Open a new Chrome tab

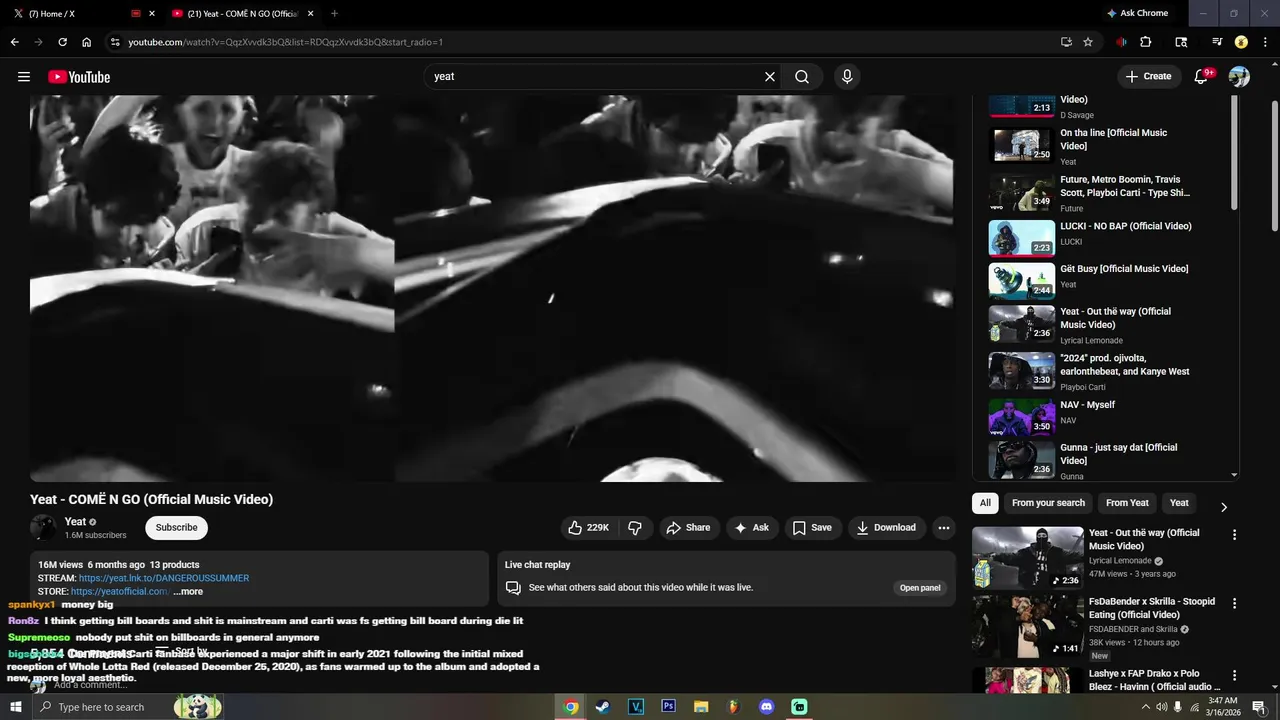pos(334,14)
